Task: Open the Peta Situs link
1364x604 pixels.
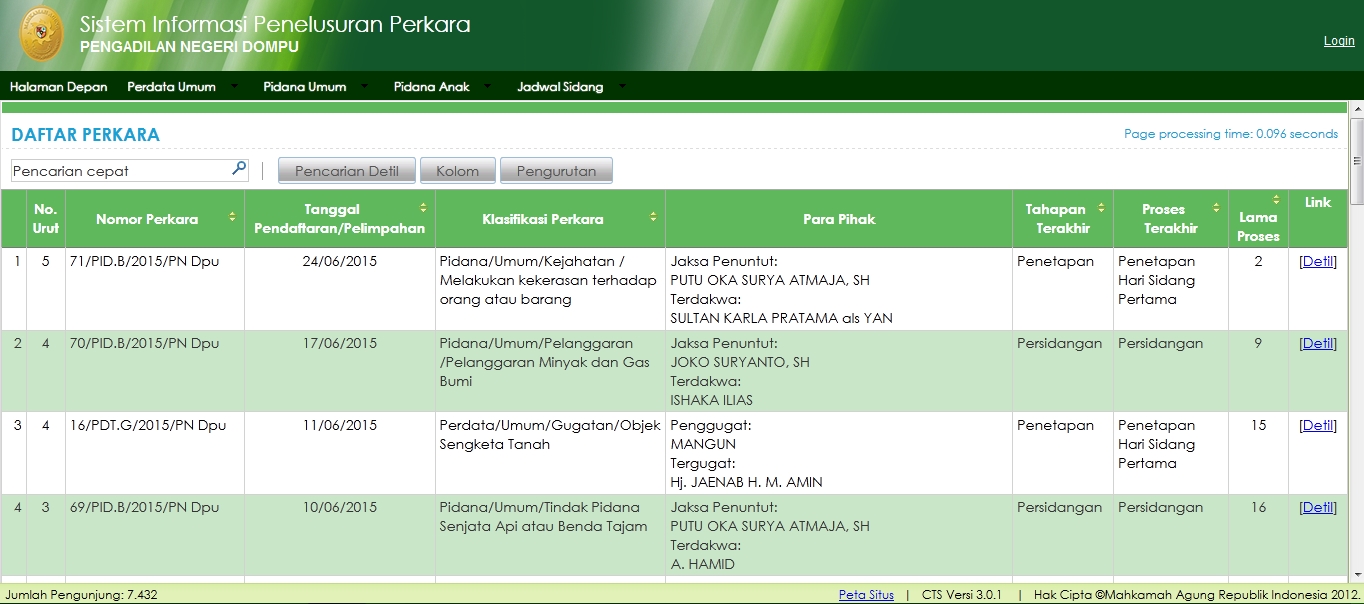Action: pos(866,595)
